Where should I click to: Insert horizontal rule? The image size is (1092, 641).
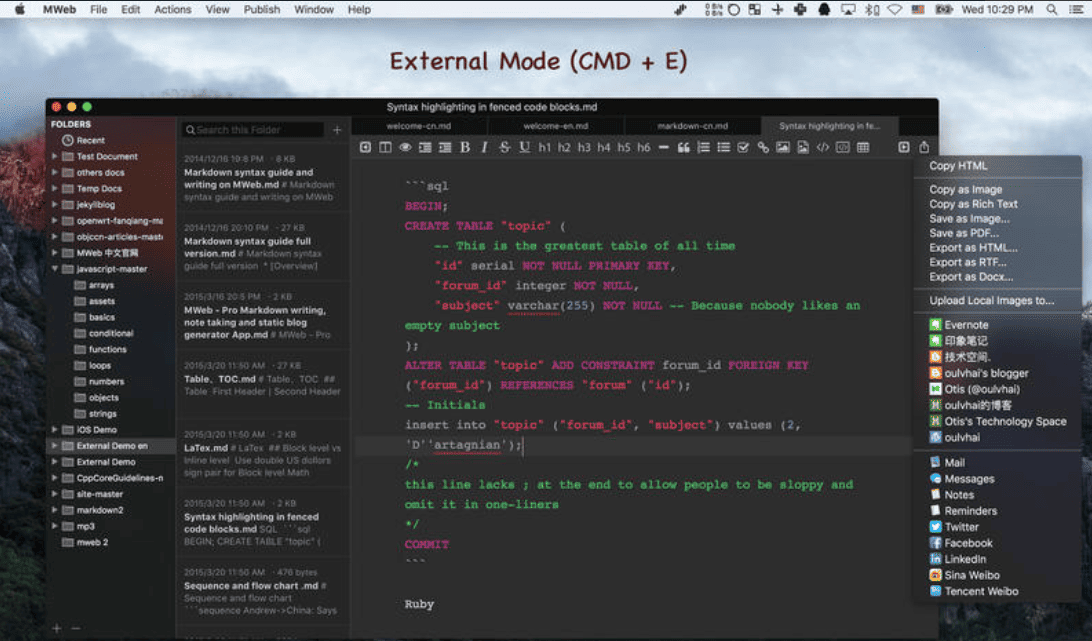click(664, 147)
